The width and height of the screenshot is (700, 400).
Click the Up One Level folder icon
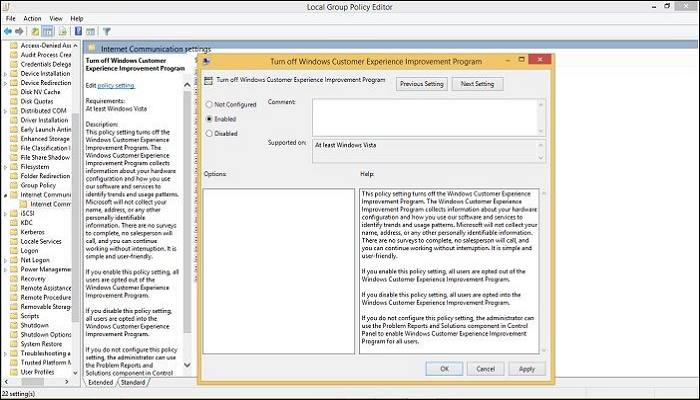click(36, 31)
